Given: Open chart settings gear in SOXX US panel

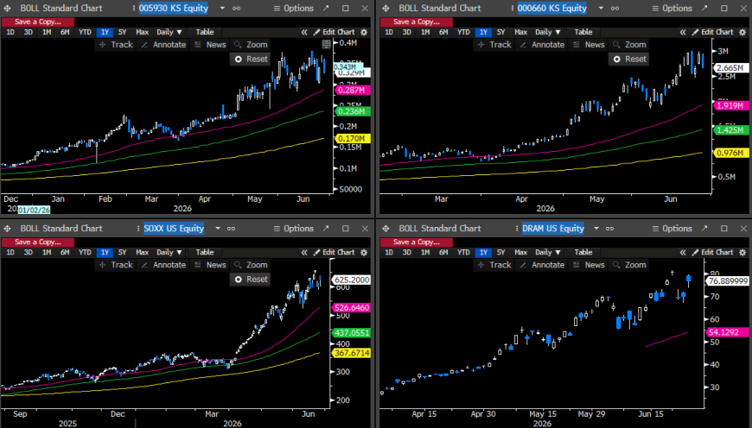Looking at the screenshot, I should click(364, 252).
